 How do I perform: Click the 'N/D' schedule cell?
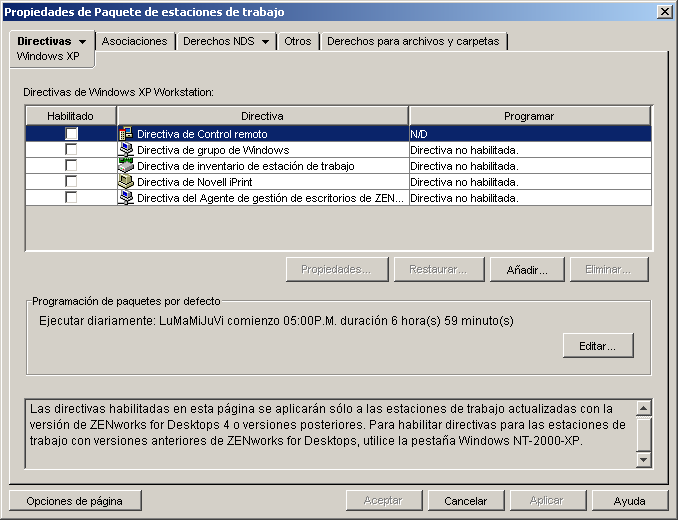pos(530,134)
